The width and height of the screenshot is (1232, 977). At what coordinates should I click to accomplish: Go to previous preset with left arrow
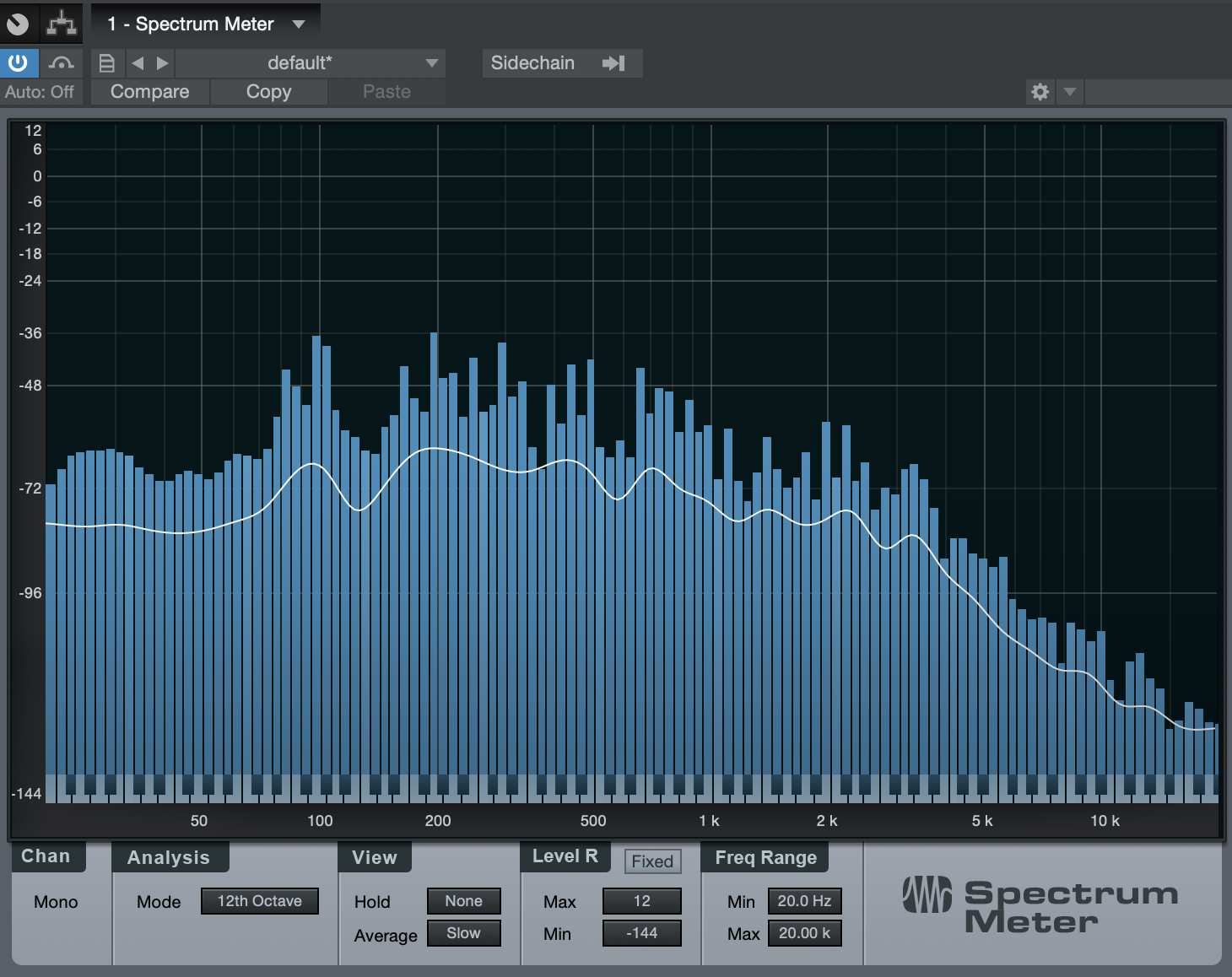click(138, 63)
